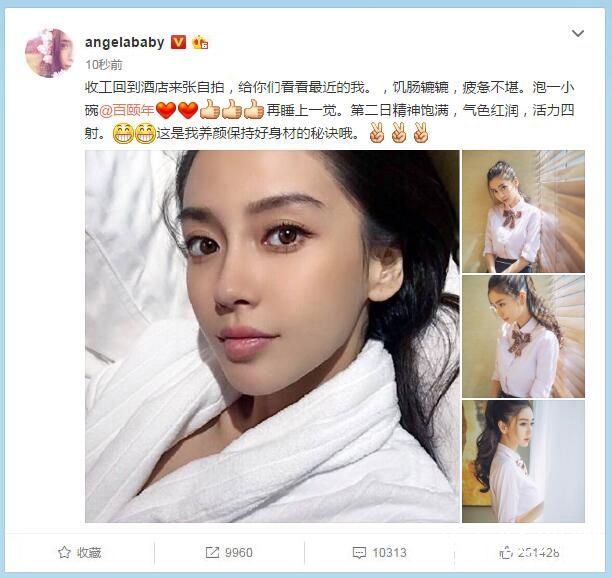Open the @百颐年 mention link

click(x=126, y=110)
